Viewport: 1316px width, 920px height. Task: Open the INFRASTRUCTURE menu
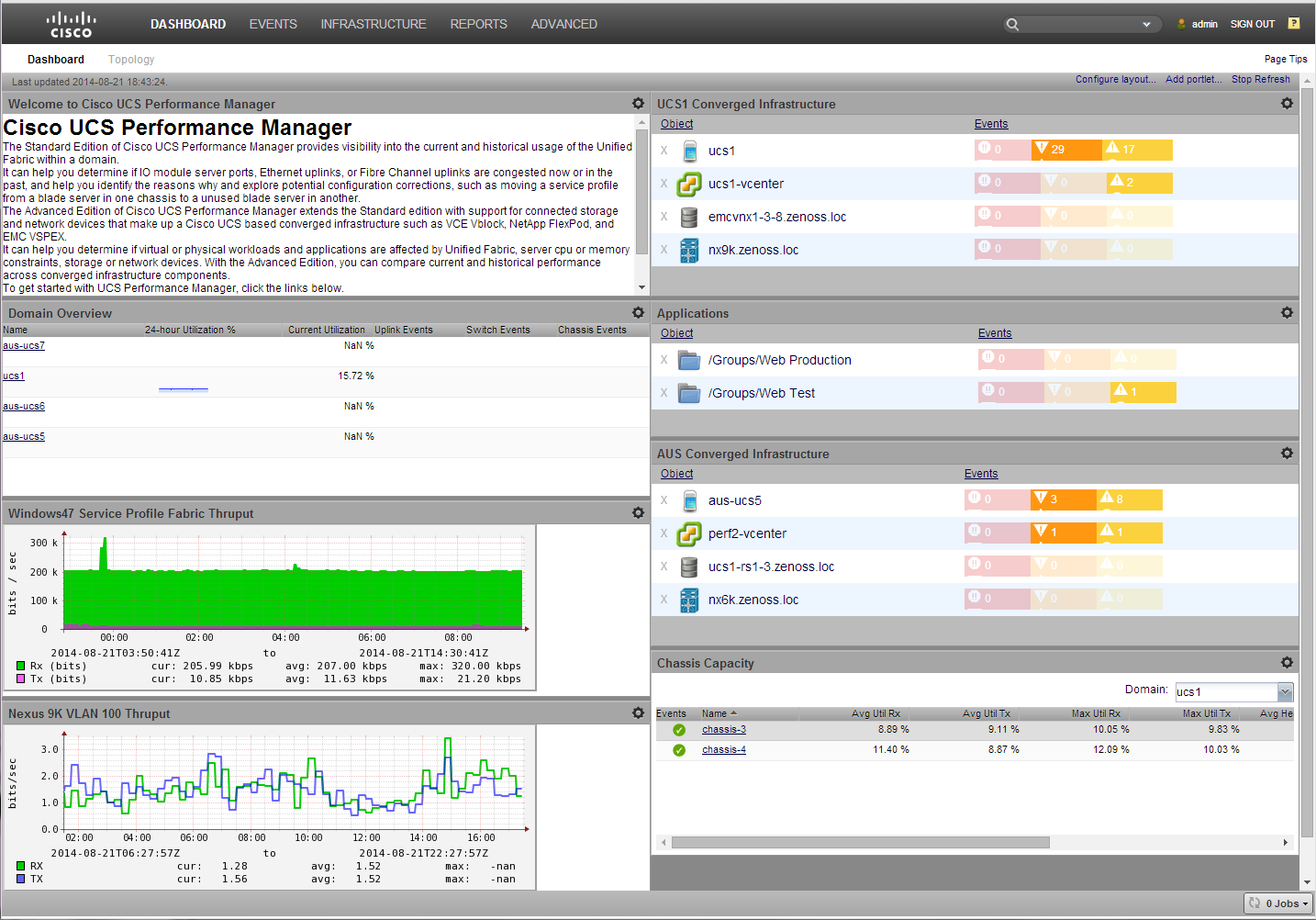(374, 24)
